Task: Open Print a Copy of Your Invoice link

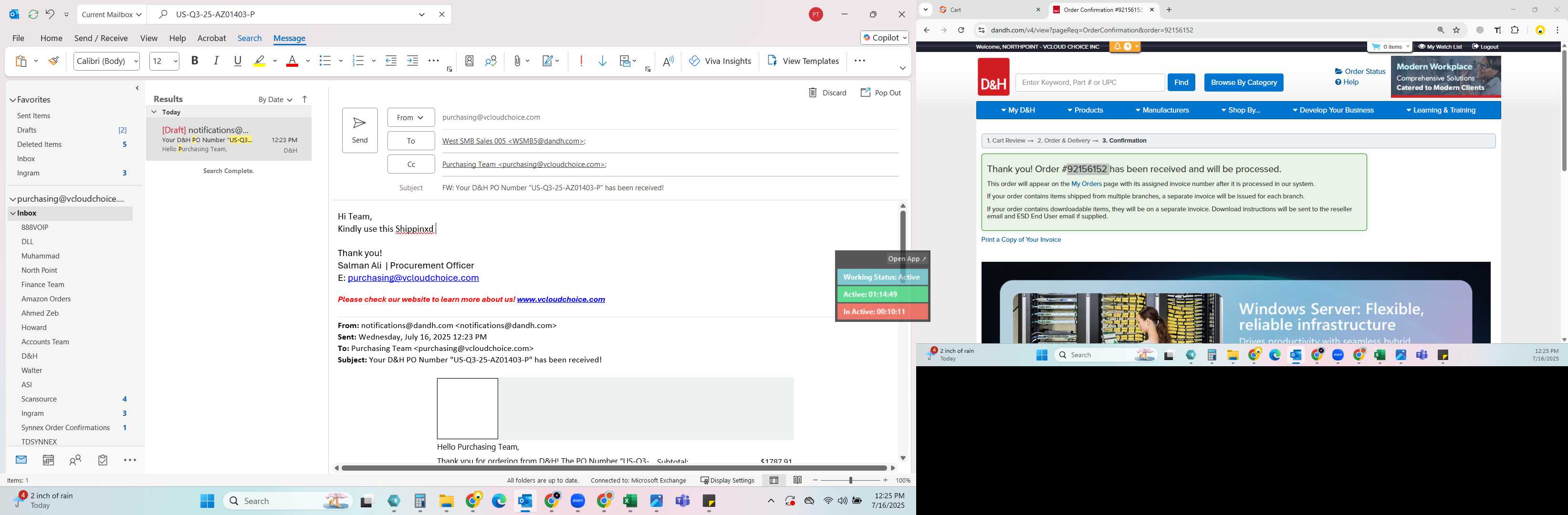Action: 1021,239
